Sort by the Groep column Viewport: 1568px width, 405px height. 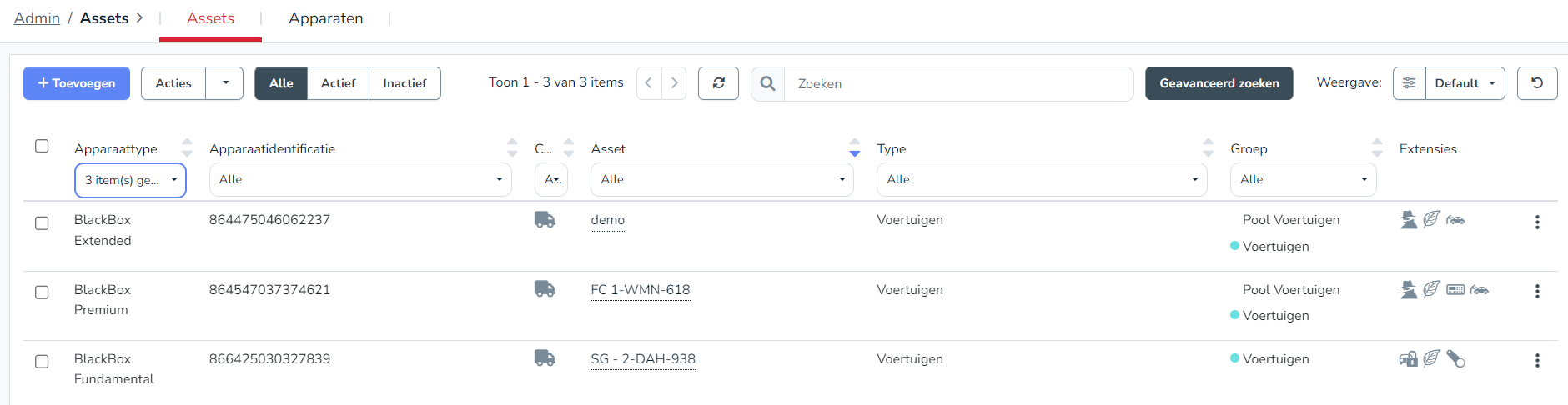[x=1377, y=148]
